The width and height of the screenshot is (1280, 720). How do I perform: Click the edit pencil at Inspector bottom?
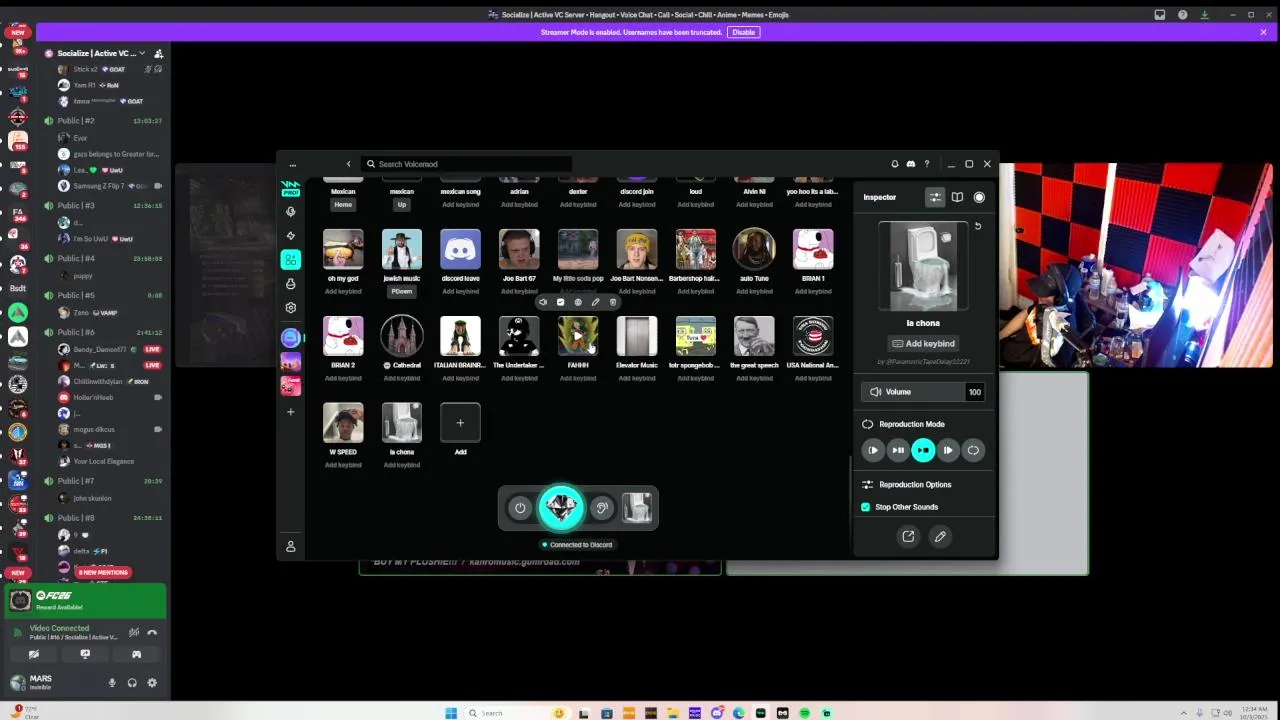pyautogui.click(x=940, y=537)
